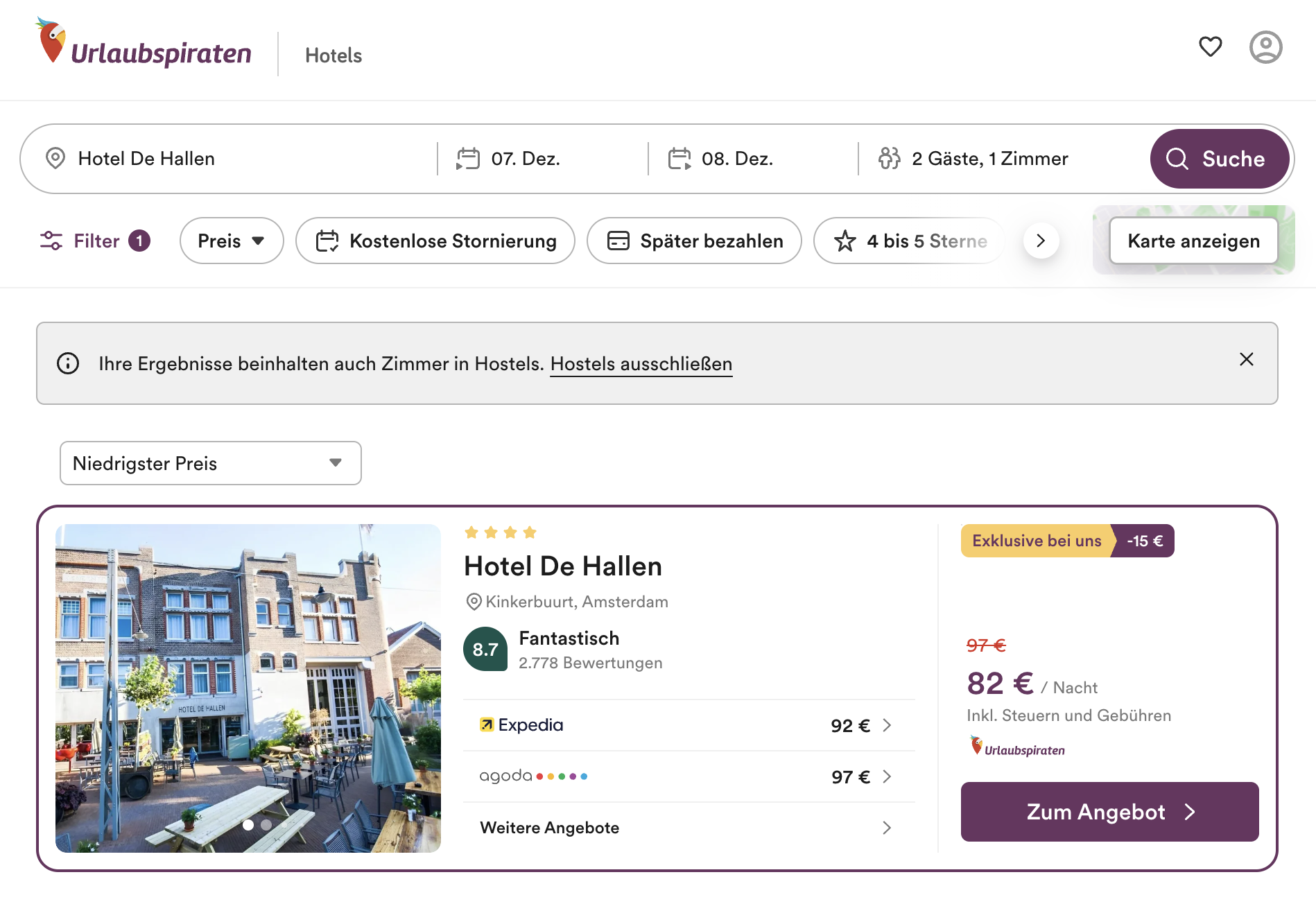This screenshot has height=904, width=1316.
Task: Expand the Niedrigster Preis sort dropdown
Action: 210,463
